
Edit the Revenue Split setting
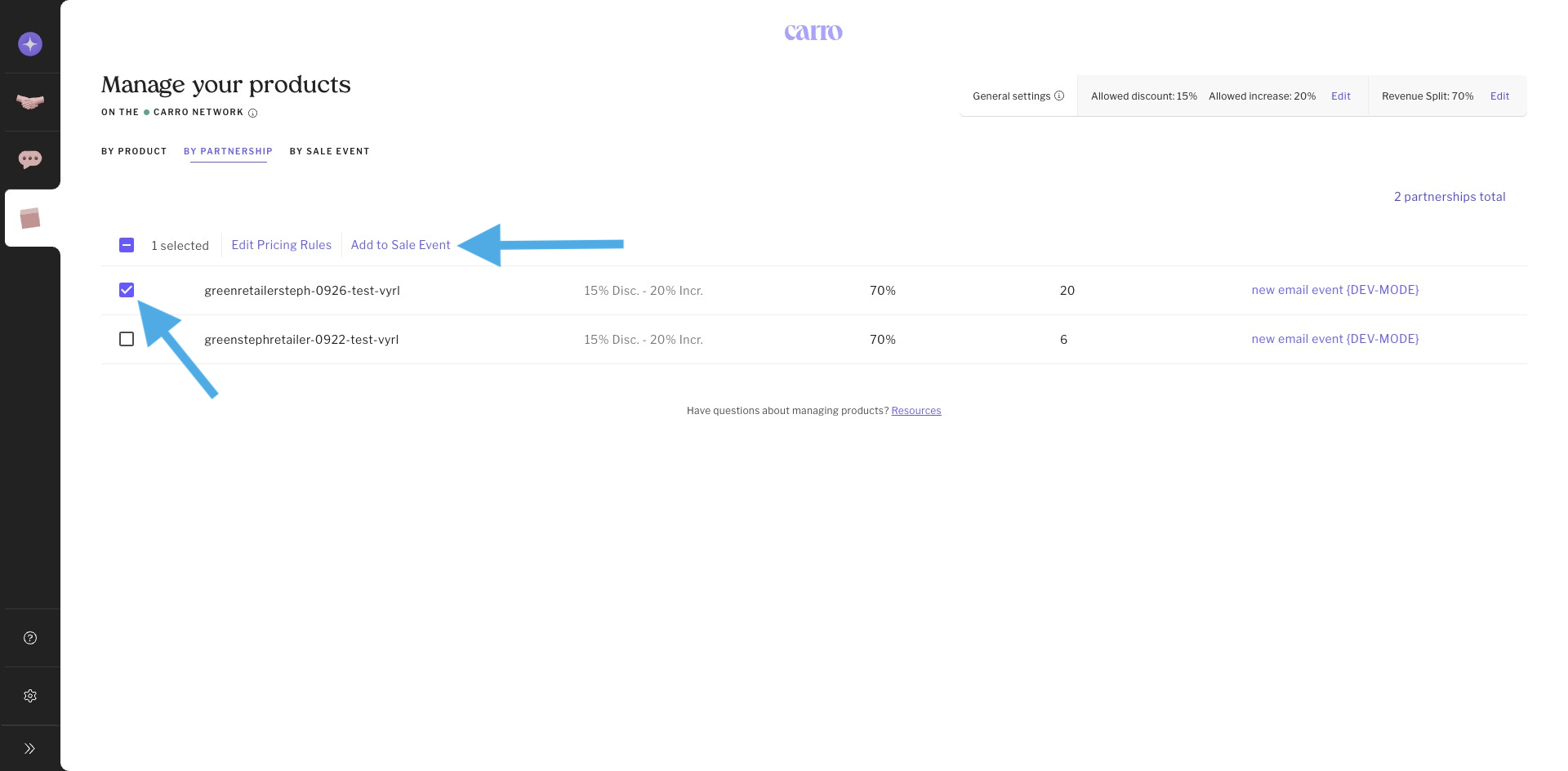tap(1500, 96)
